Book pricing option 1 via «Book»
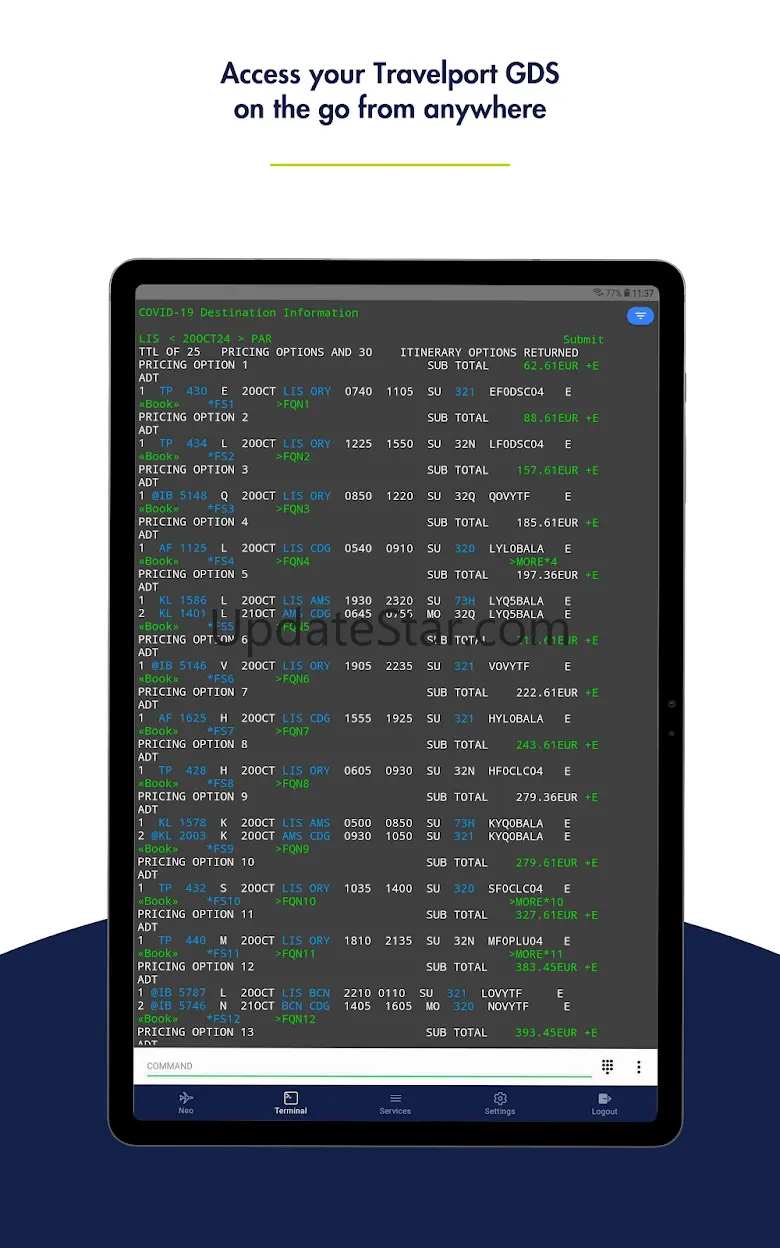 (158, 405)
